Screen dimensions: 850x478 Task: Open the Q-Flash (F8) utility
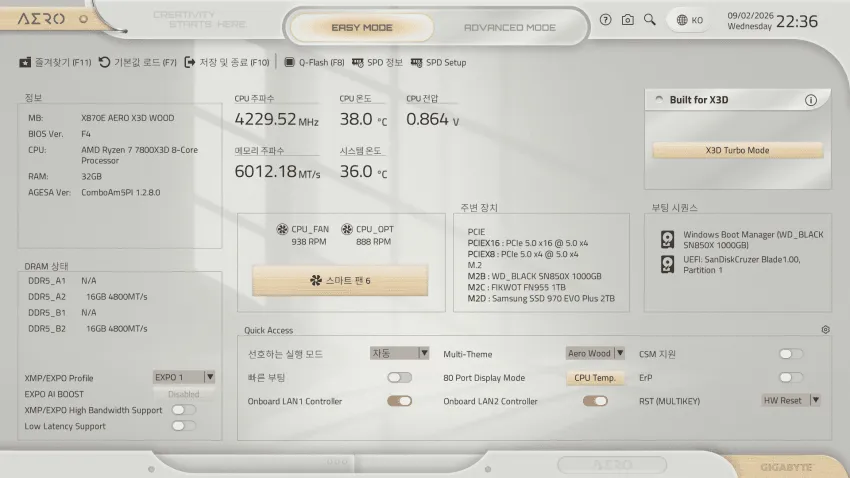pos(314,62)
